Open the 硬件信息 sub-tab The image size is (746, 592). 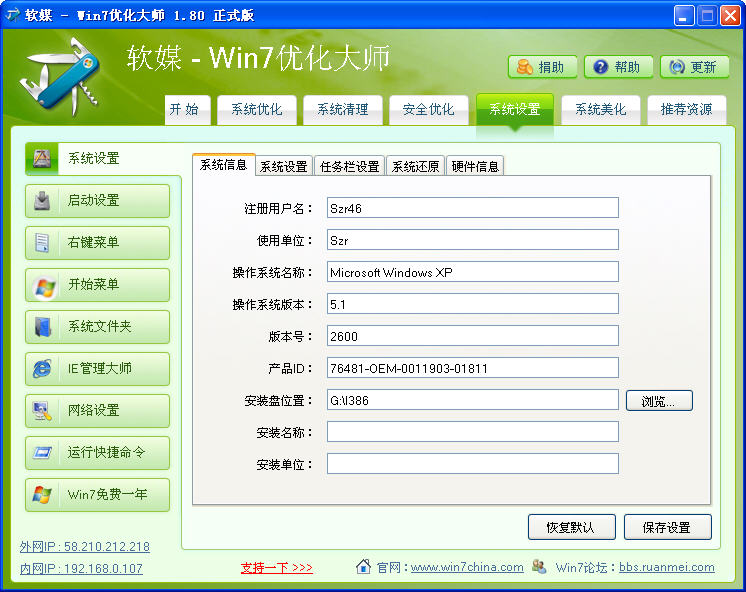475,166
